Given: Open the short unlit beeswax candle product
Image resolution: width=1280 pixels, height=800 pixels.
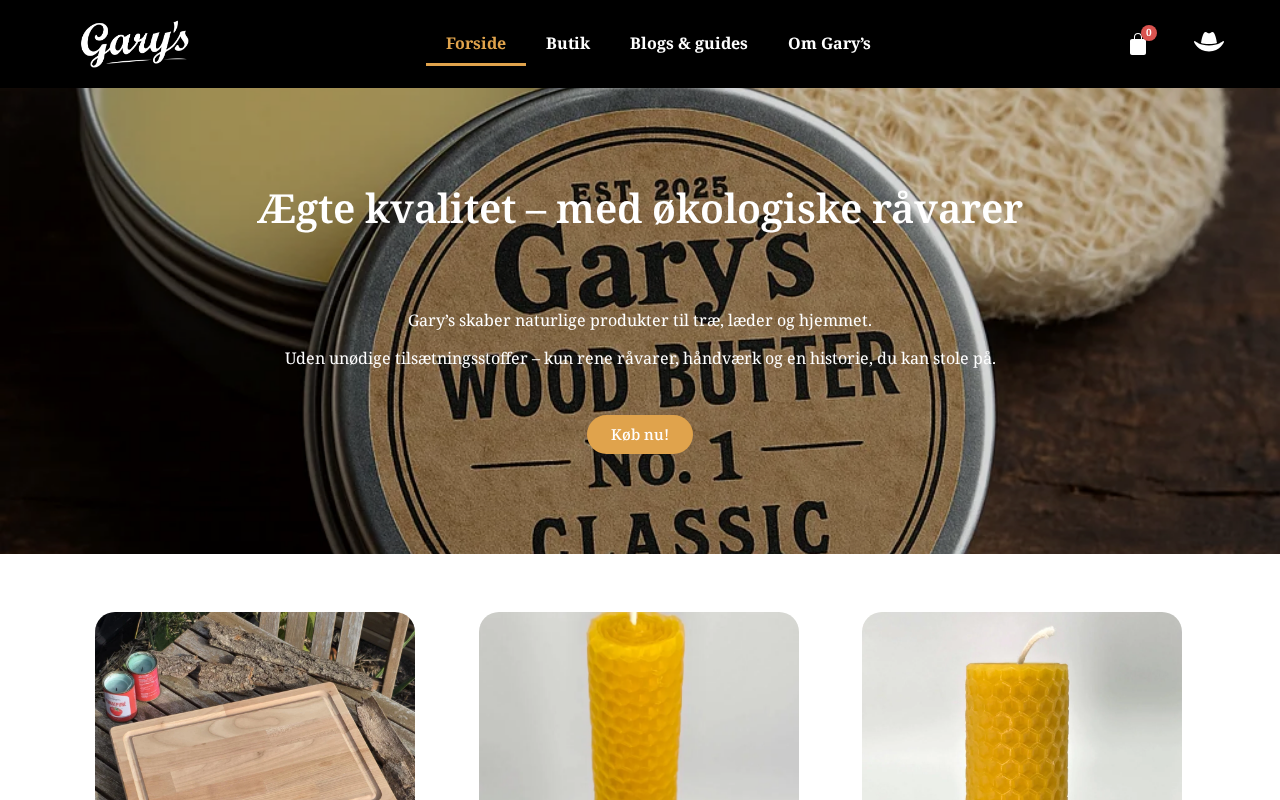Looking at the screenshot, I should coord(1022,706).
